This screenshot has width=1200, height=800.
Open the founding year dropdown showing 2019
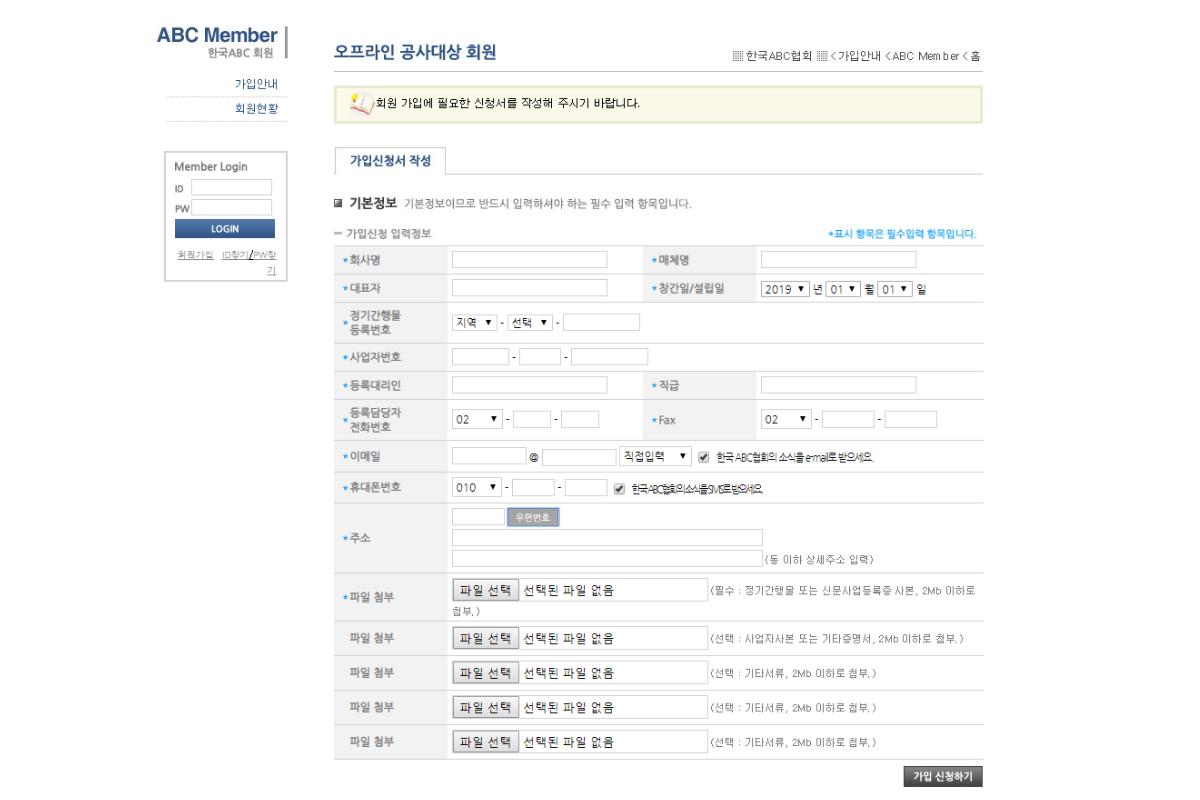[785, 289]
